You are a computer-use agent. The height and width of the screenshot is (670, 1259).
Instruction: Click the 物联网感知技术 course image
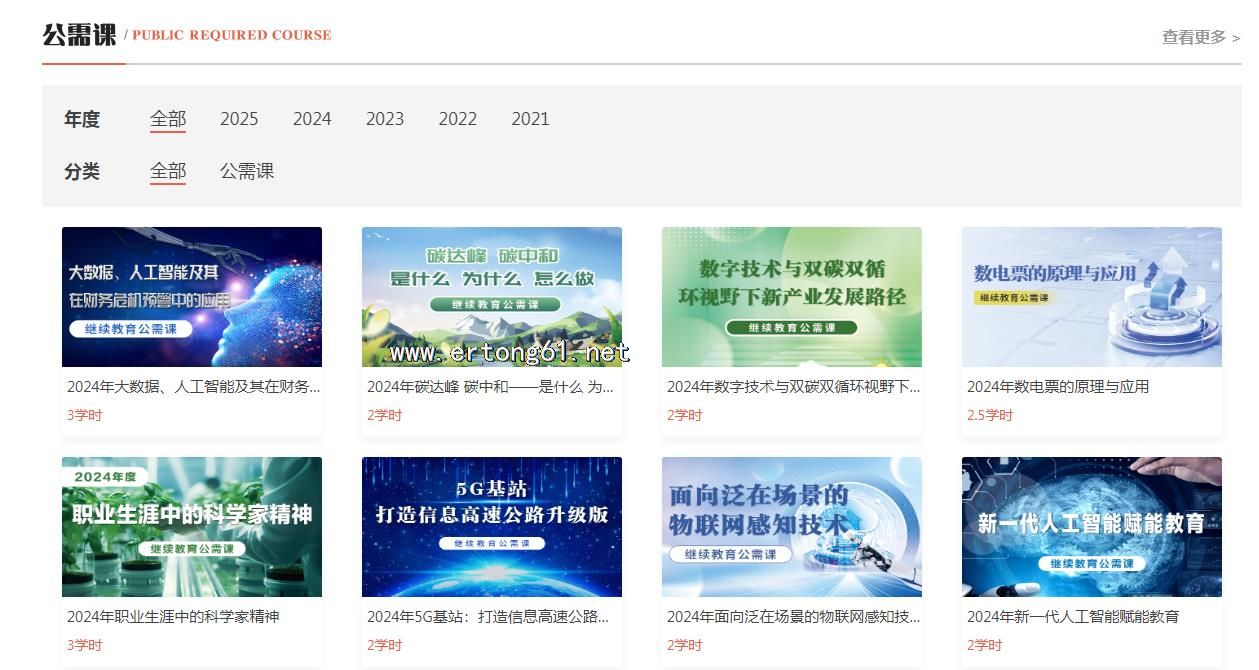coord(792,527)
